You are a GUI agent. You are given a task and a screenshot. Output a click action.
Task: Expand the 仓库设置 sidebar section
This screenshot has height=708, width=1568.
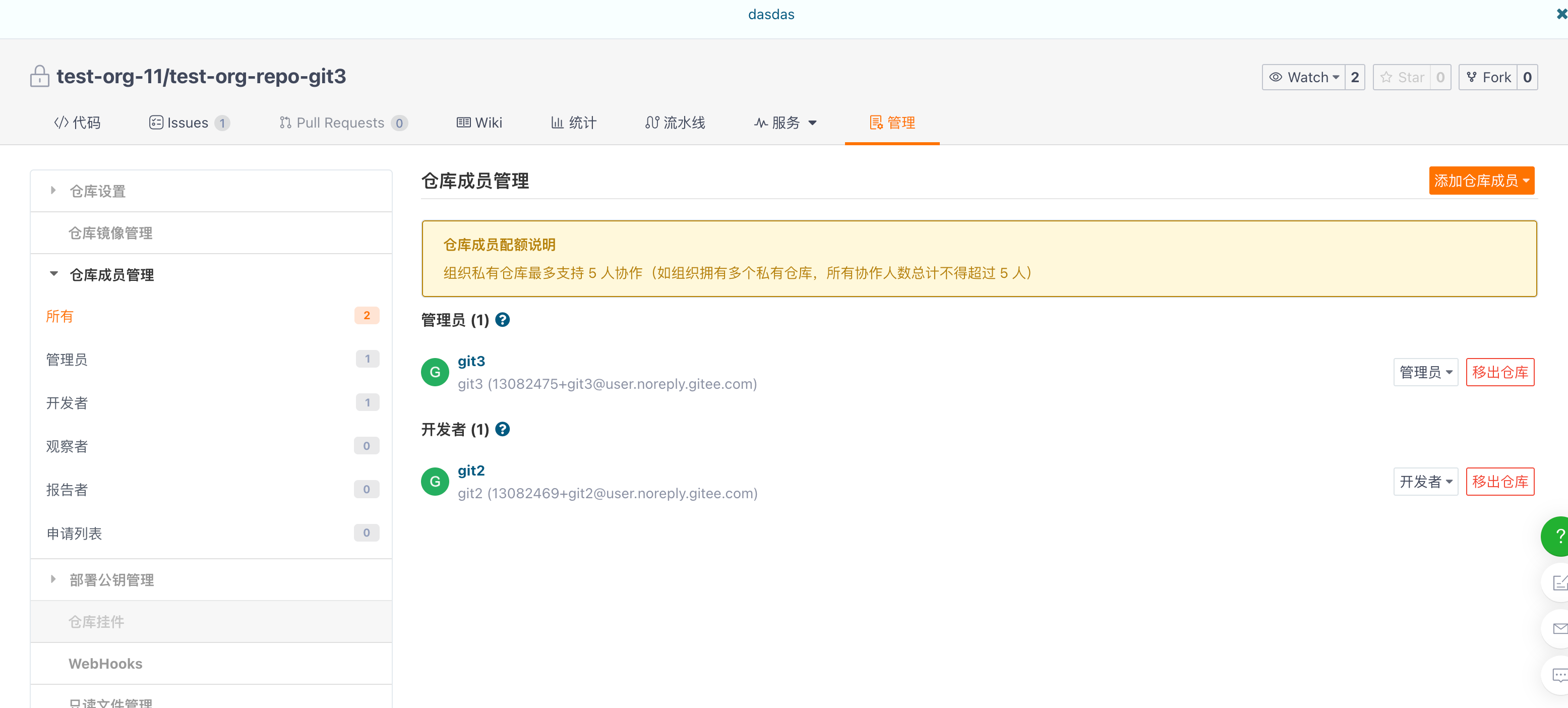[x=211, y=191]
